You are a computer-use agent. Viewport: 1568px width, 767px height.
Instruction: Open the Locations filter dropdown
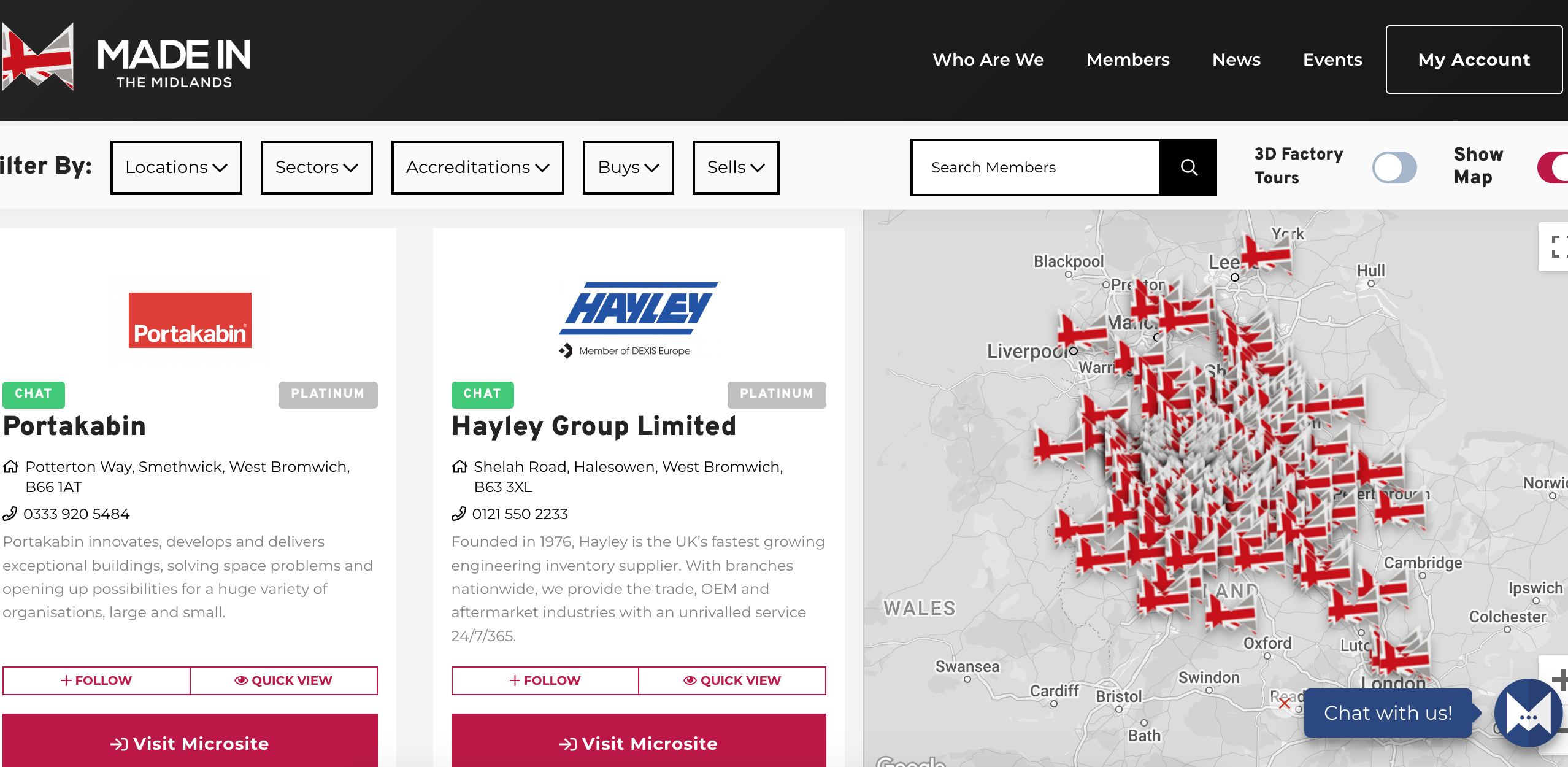click(x=176, y=168)
